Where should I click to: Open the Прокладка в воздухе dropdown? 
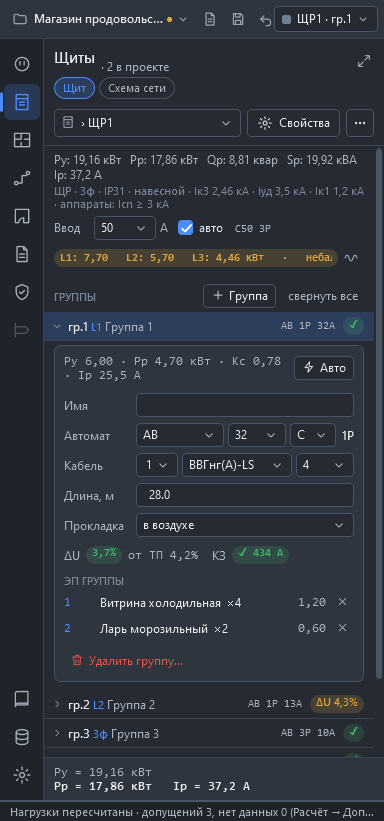[x=245, y=525]
